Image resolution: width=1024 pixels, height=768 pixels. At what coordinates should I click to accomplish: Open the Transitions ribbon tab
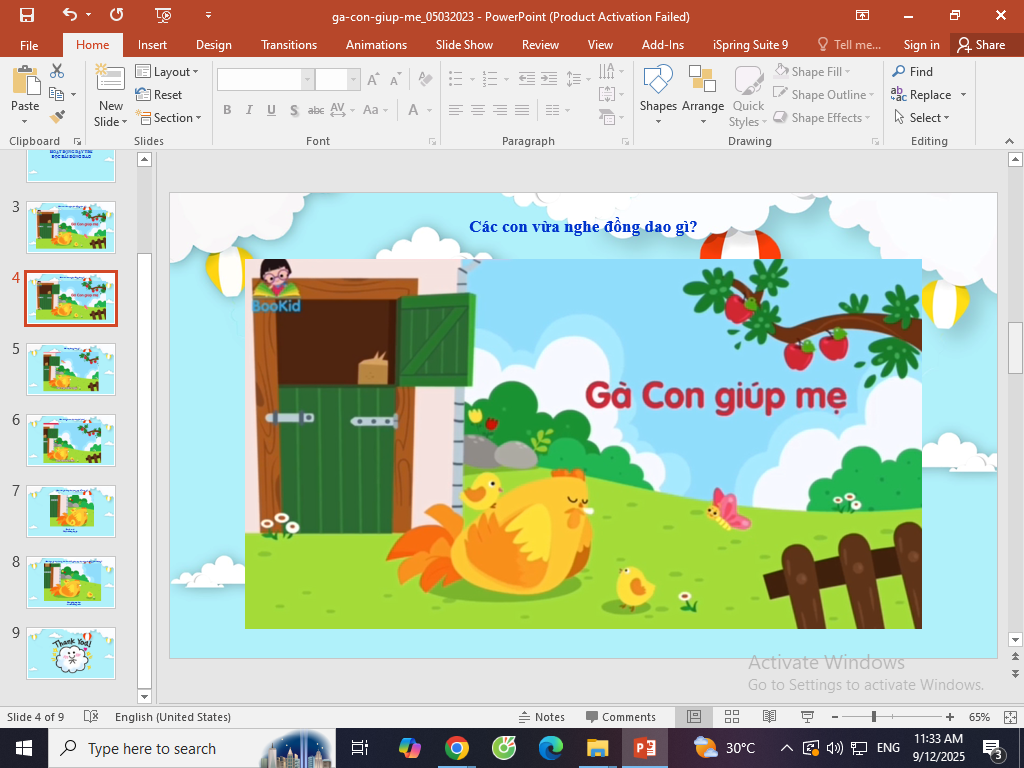point(288,45)
